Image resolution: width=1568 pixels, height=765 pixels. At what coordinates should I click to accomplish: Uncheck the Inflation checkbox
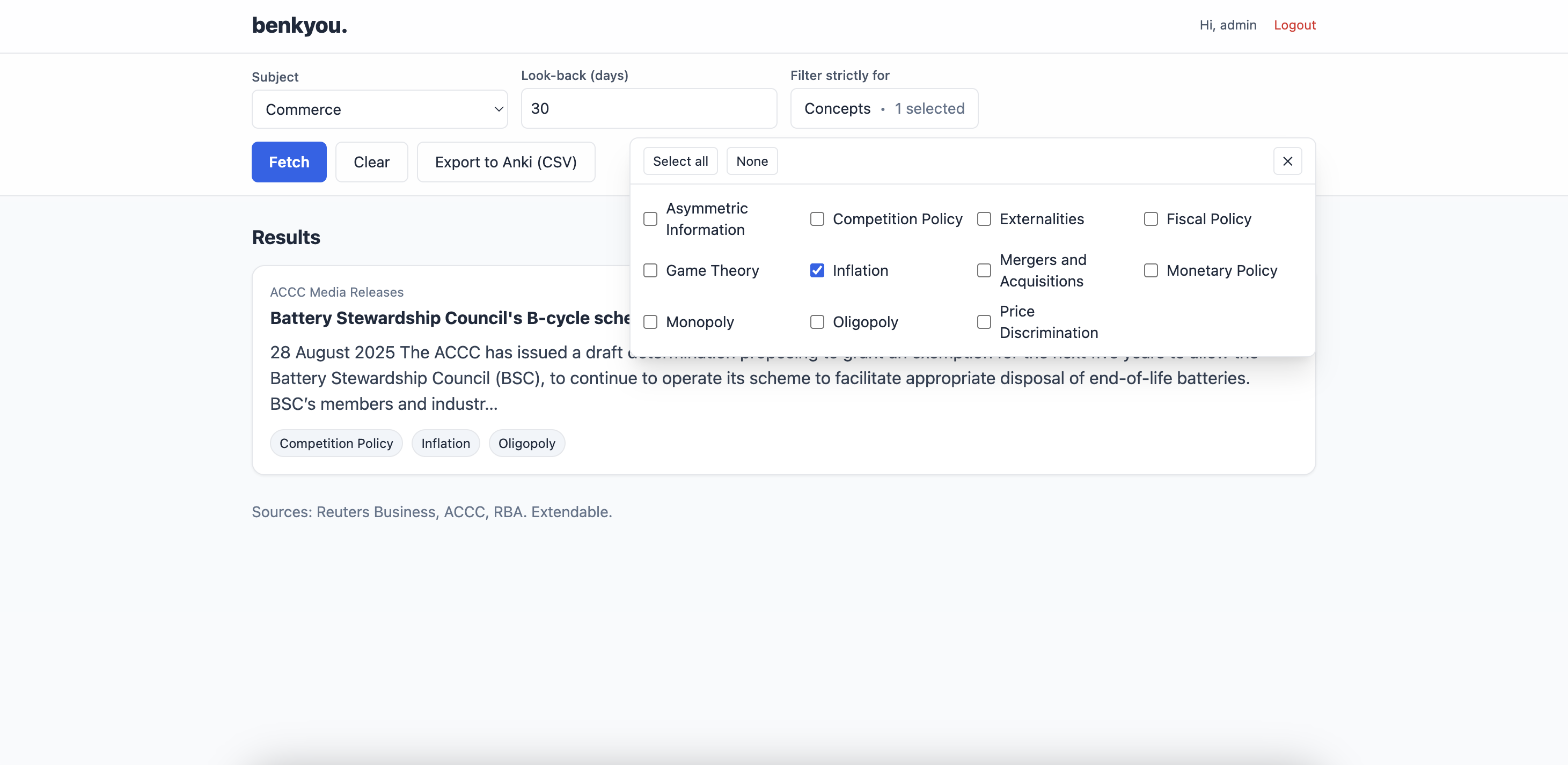click(817, 270)
